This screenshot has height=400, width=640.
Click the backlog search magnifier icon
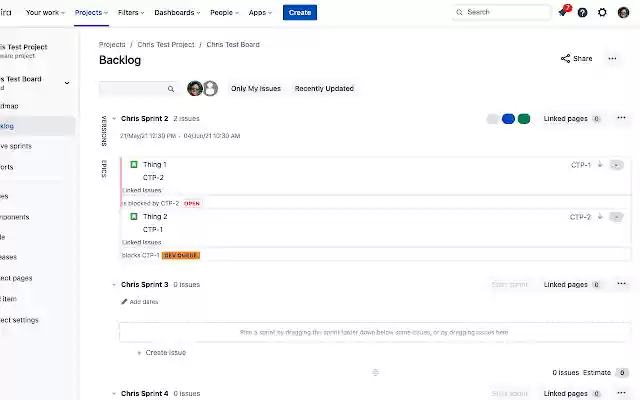pyautogui.click(x=171, y=89)
